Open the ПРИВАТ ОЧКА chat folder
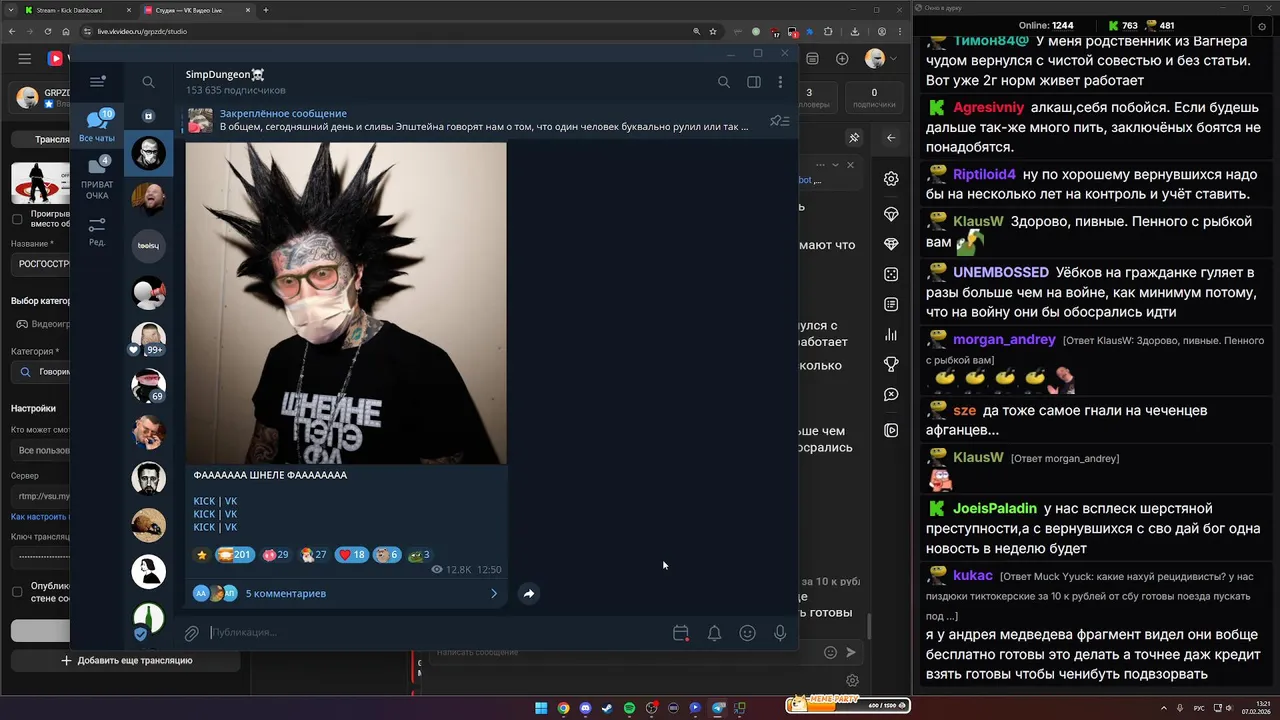 [97, 177]
